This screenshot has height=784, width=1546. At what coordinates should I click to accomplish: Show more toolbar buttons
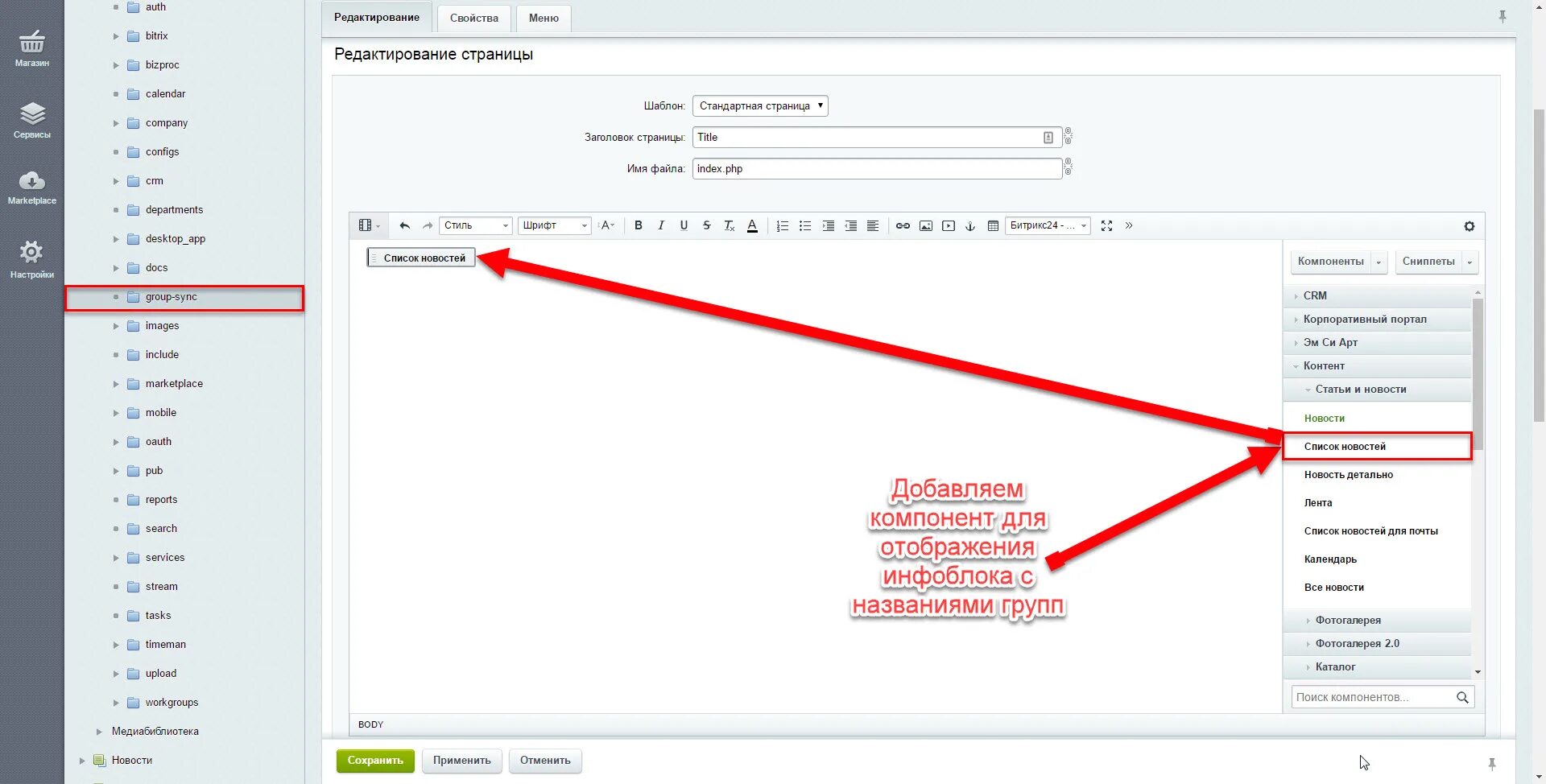click(x=1129, y=225)
